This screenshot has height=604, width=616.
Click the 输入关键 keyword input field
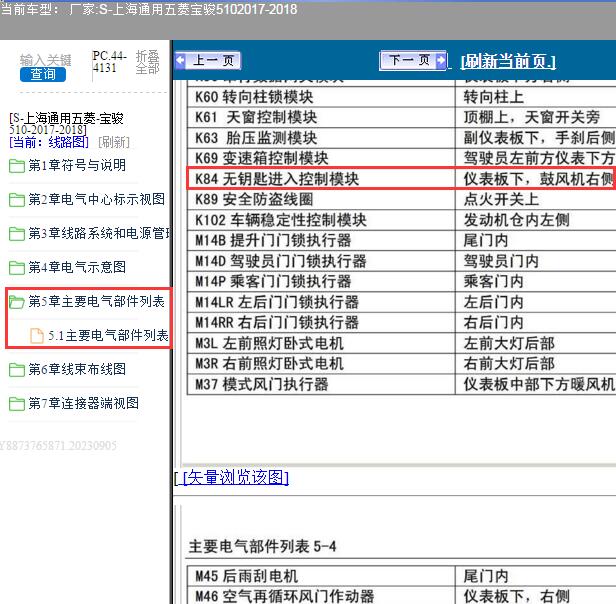46,60
